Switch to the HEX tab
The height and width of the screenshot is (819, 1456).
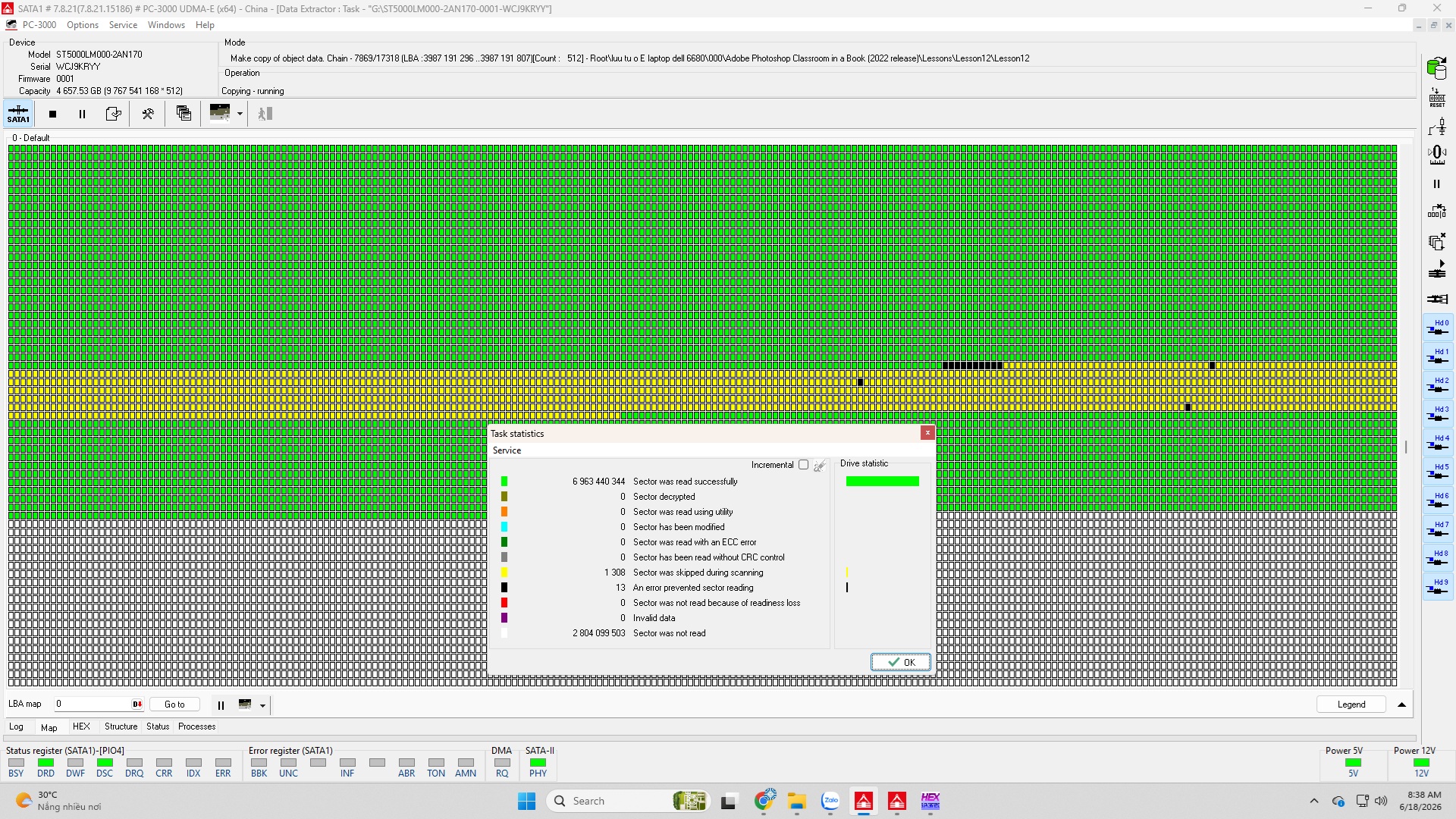coord(81,726)
